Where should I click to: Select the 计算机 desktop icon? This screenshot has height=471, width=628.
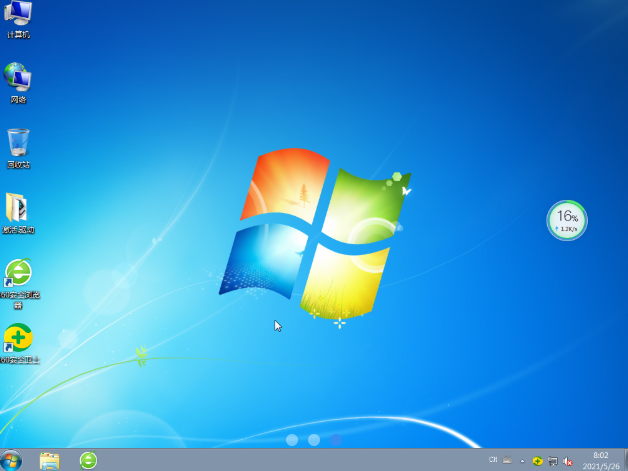pyautogui.click(x=18, y=19)
